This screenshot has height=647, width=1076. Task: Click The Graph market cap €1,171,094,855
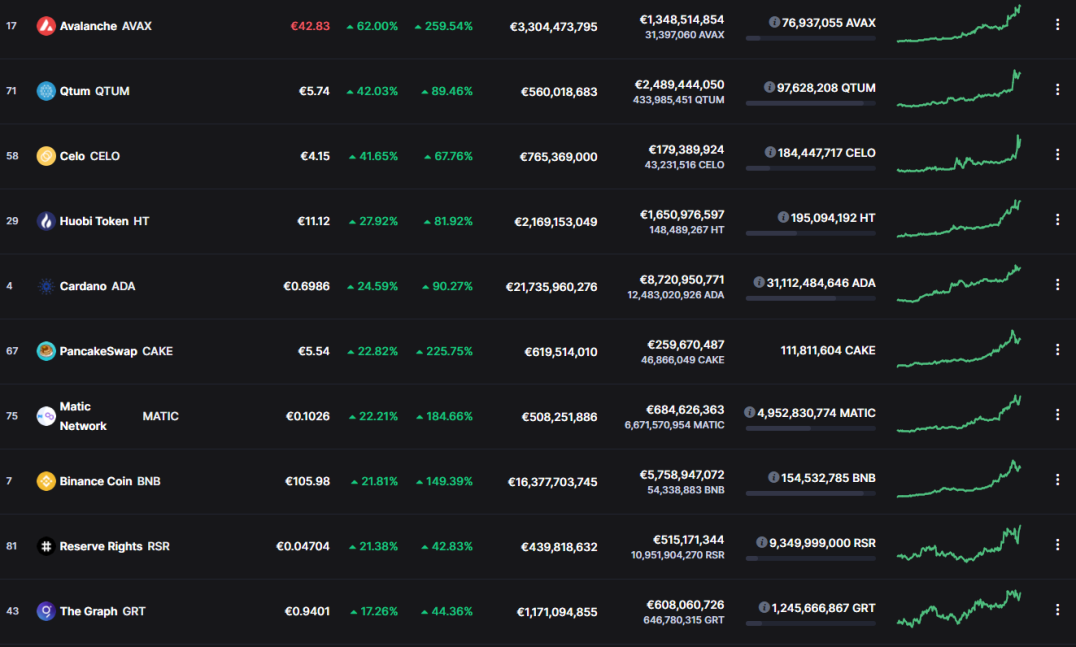(x=557, y=612)
